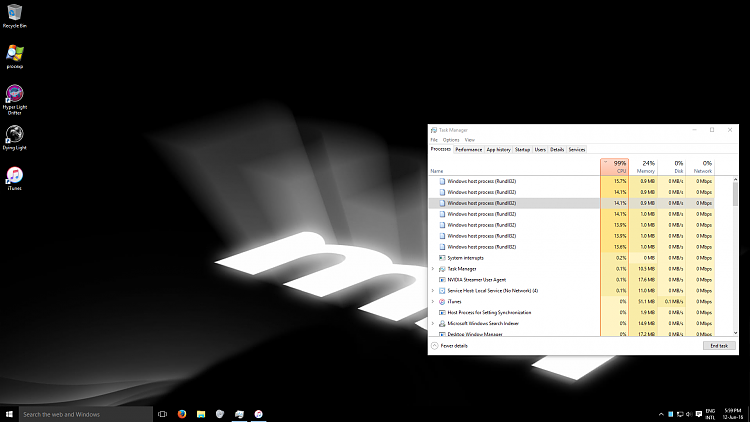The height and width of the screenshot is (422, 750).
Task: Click the blue system tray icon
Action: pyautogui.click(x=671, y=414)
